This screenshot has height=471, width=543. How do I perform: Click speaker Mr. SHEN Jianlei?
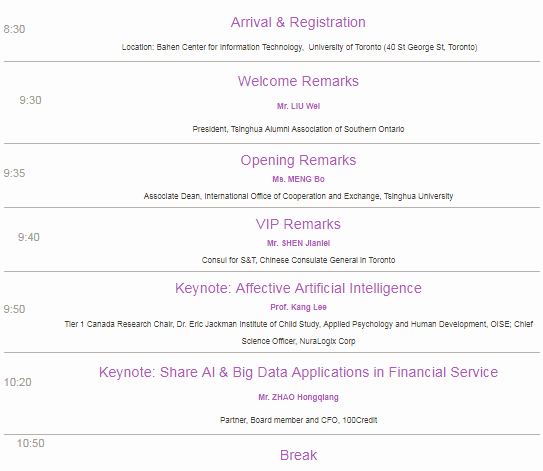pos(298,243)
